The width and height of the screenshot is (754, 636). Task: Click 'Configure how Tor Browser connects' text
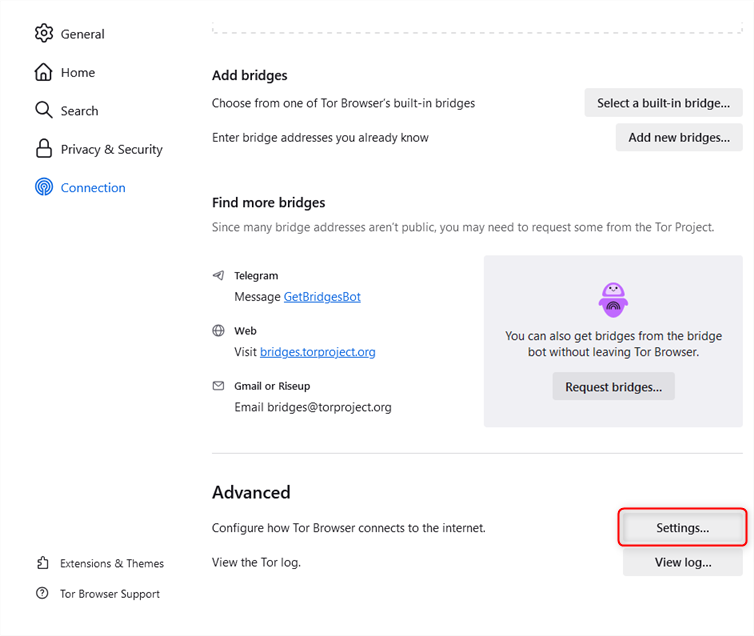coord(349,528)
